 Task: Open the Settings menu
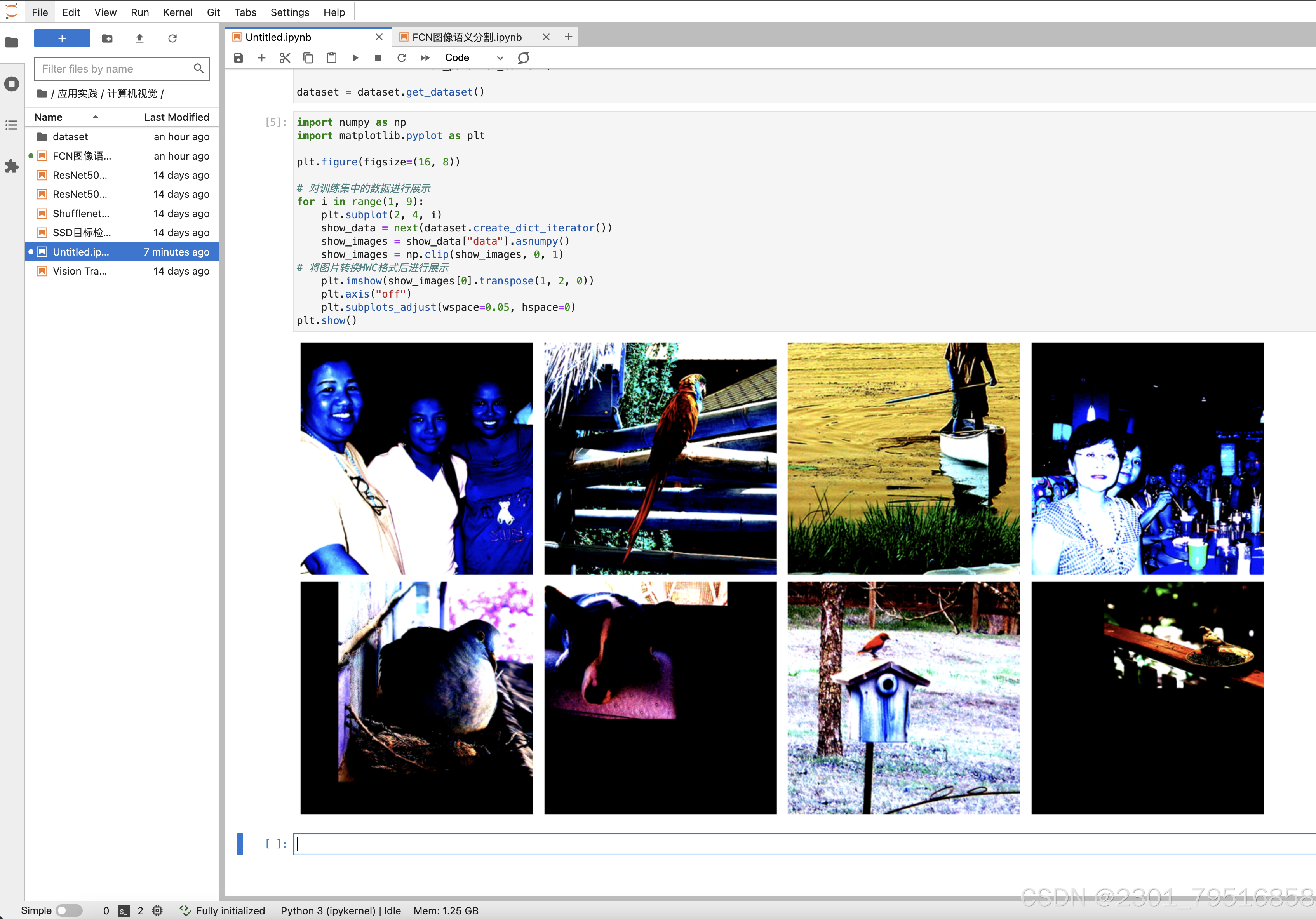point(289,12)
